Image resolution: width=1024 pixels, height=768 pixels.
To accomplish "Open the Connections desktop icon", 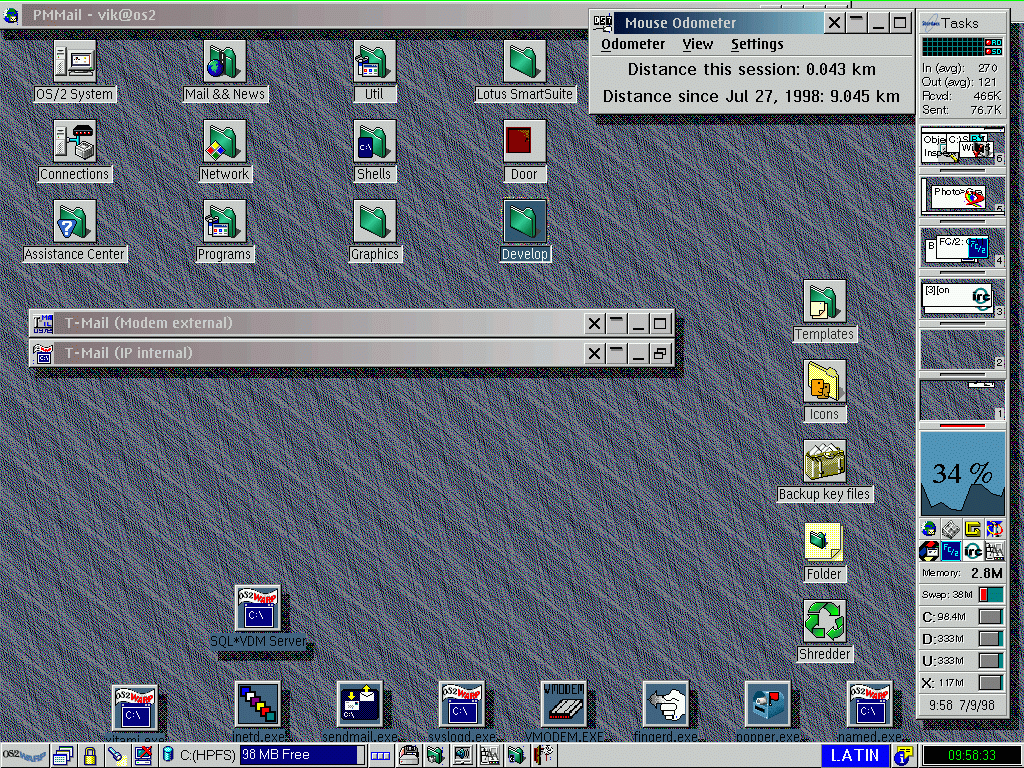I will [74, 142].
